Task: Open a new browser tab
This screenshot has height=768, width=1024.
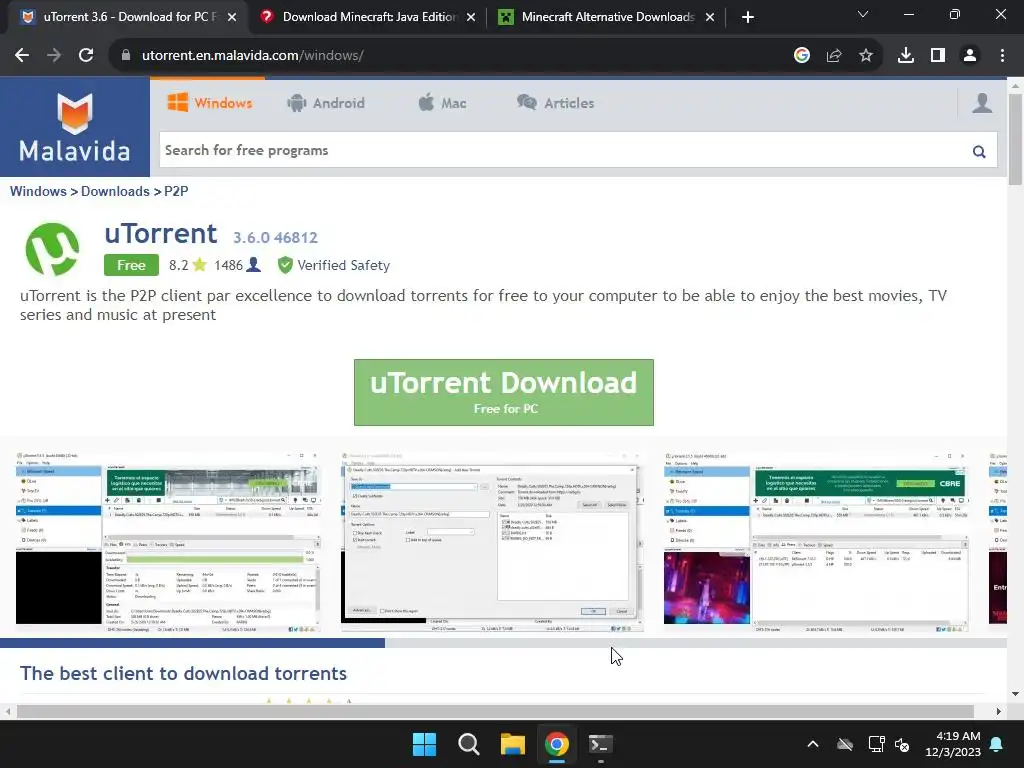Action: click(748, 17)
